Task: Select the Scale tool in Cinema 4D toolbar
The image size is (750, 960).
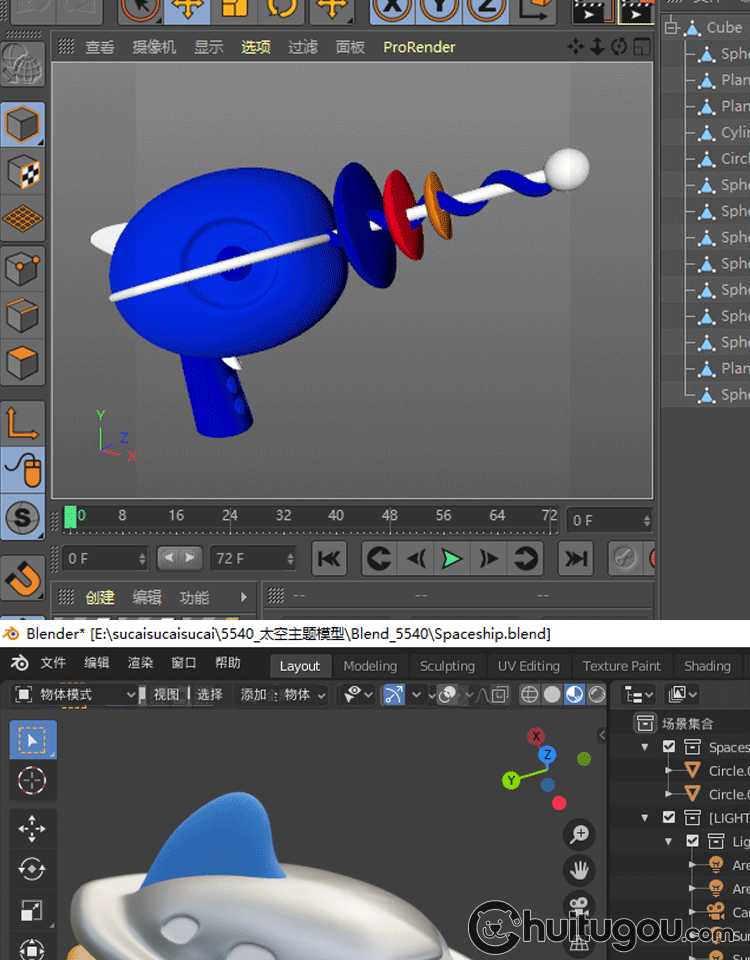Action: pos(234,9)
